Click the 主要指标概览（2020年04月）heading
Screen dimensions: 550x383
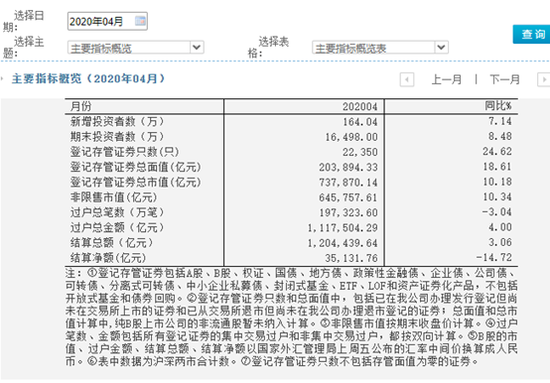tap(88, 79)
